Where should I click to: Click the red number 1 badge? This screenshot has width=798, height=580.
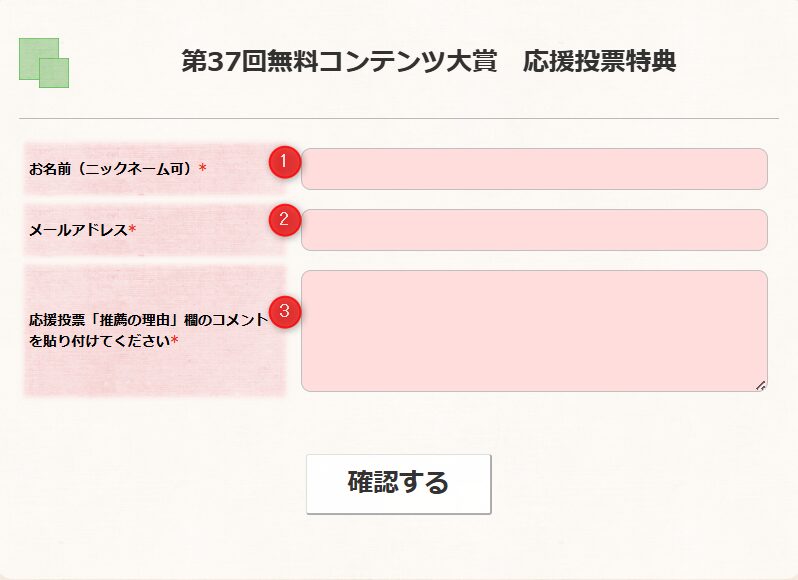(x=285, y=162)
